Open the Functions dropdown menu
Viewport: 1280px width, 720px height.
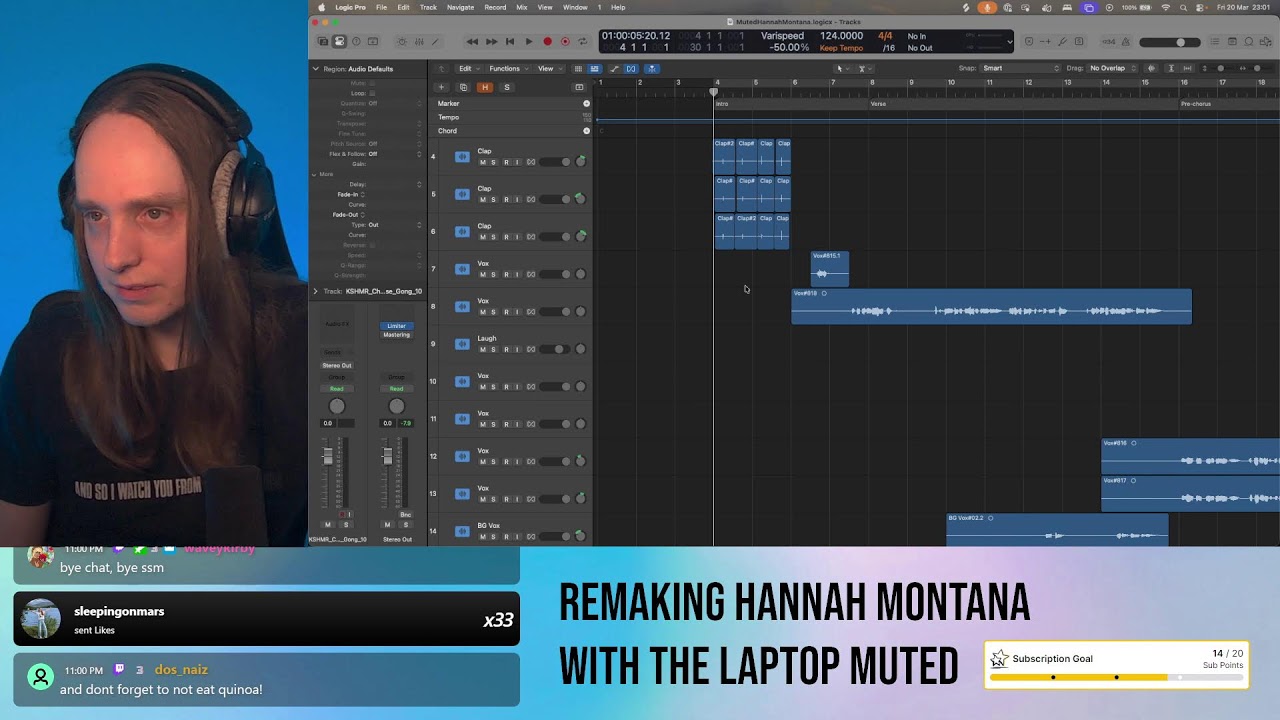click(507, 69)
